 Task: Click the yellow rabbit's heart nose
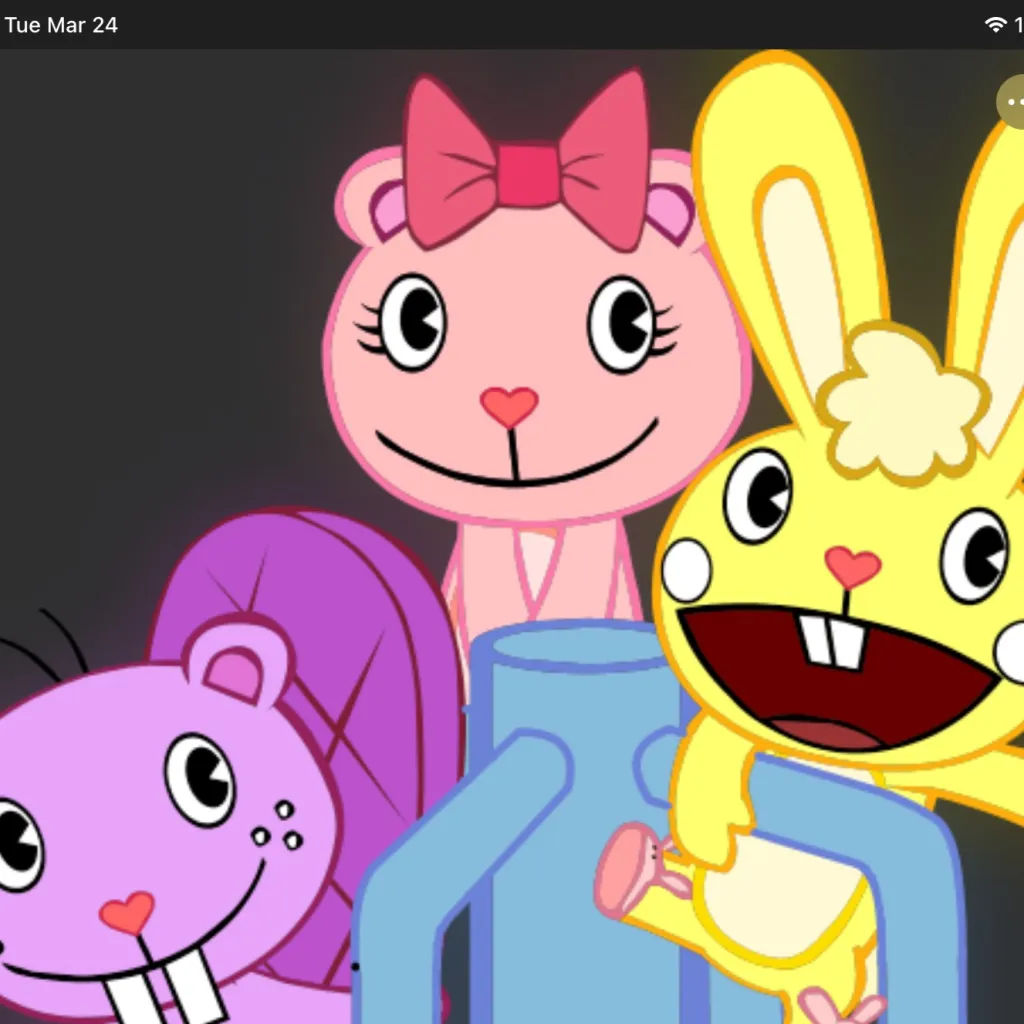[x=852, y=567]
